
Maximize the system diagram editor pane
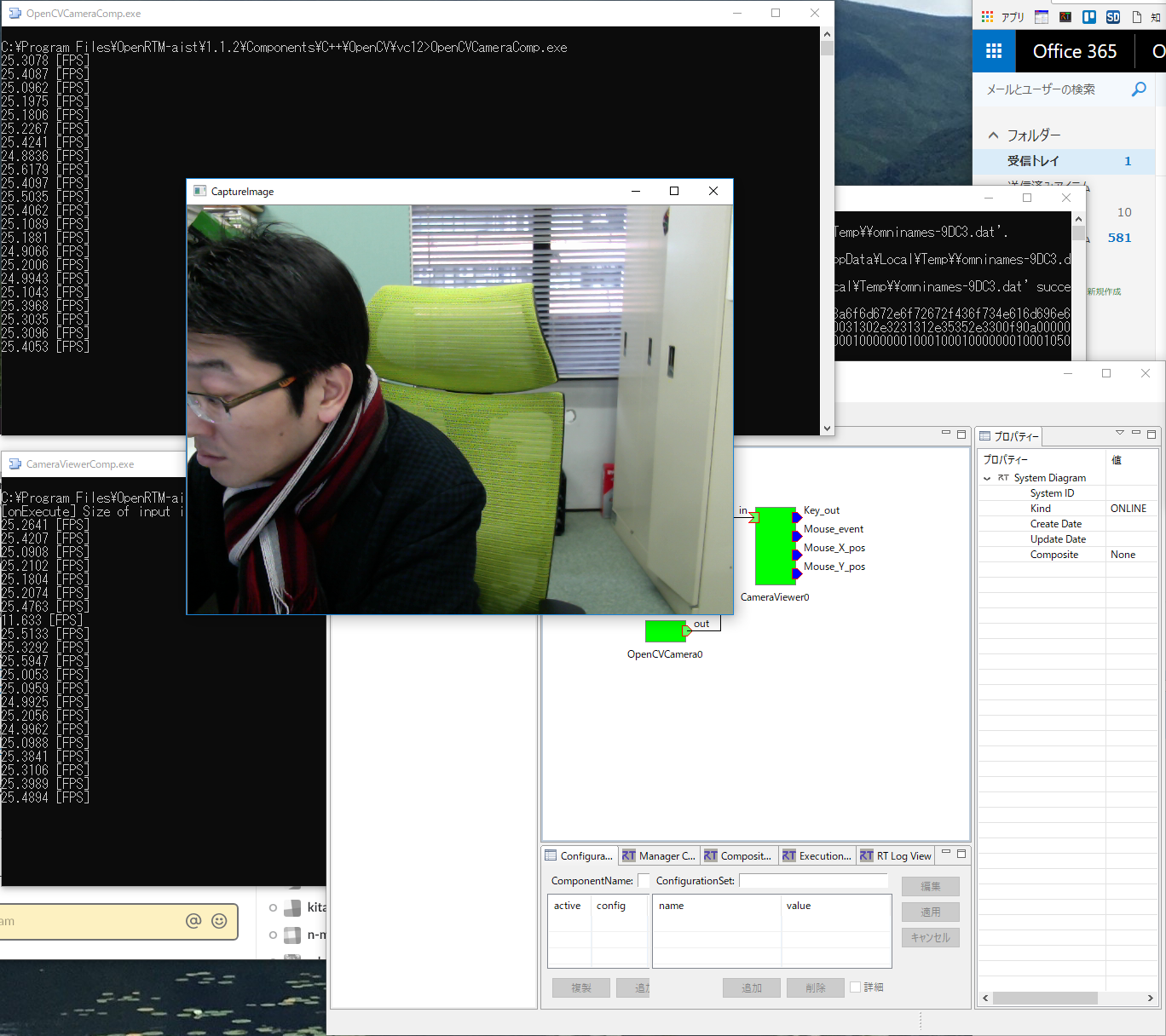[961, 434]
